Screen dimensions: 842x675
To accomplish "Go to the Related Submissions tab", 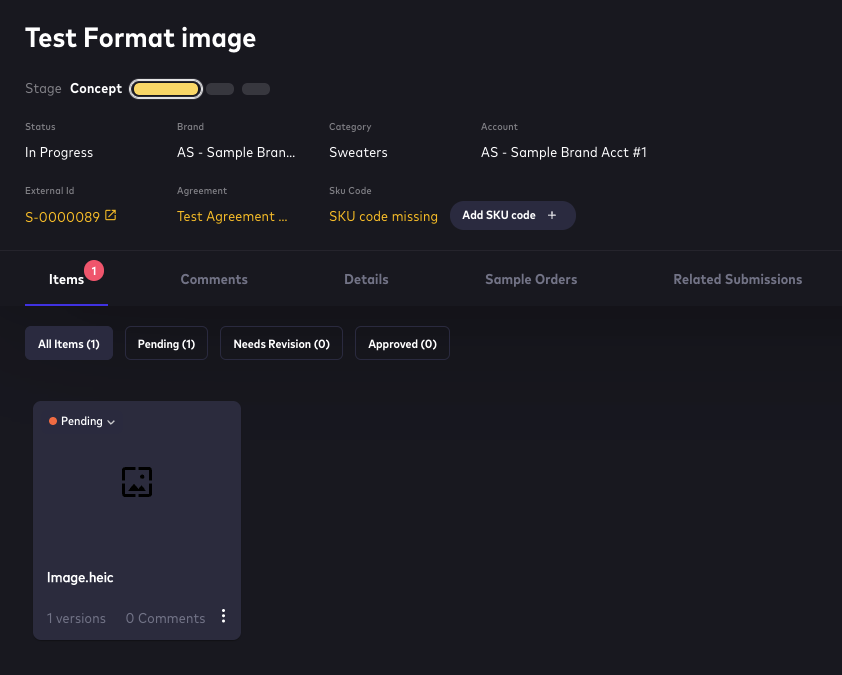I will pyautogui.click(x=738, y=280).
